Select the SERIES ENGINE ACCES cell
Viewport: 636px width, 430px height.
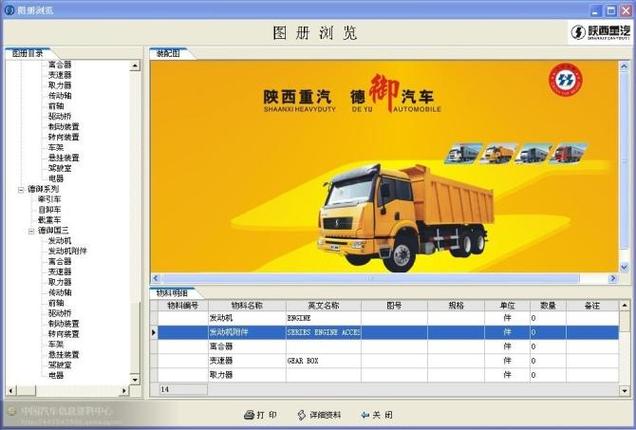pos(323,332)
